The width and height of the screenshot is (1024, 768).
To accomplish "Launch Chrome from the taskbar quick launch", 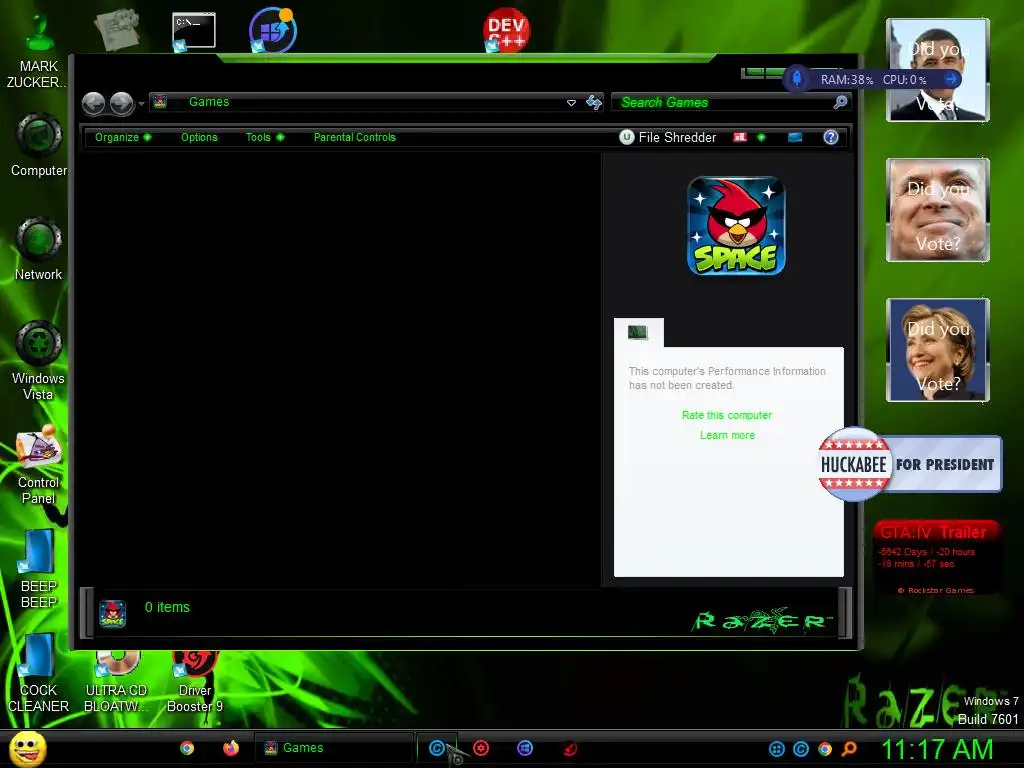I will [x=187, y=748].
